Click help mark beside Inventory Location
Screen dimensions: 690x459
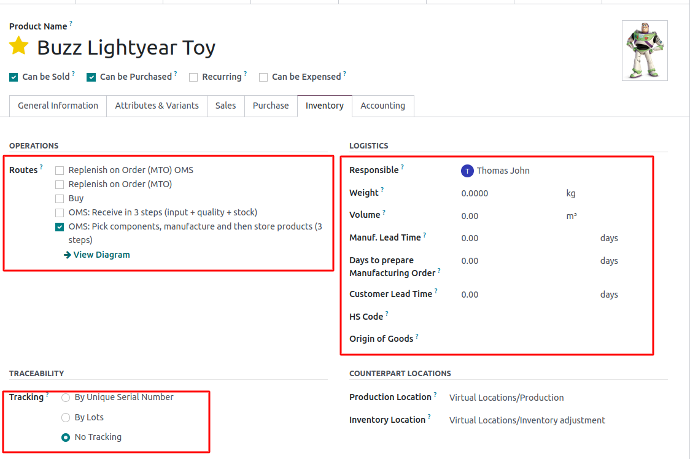[429, 417]
